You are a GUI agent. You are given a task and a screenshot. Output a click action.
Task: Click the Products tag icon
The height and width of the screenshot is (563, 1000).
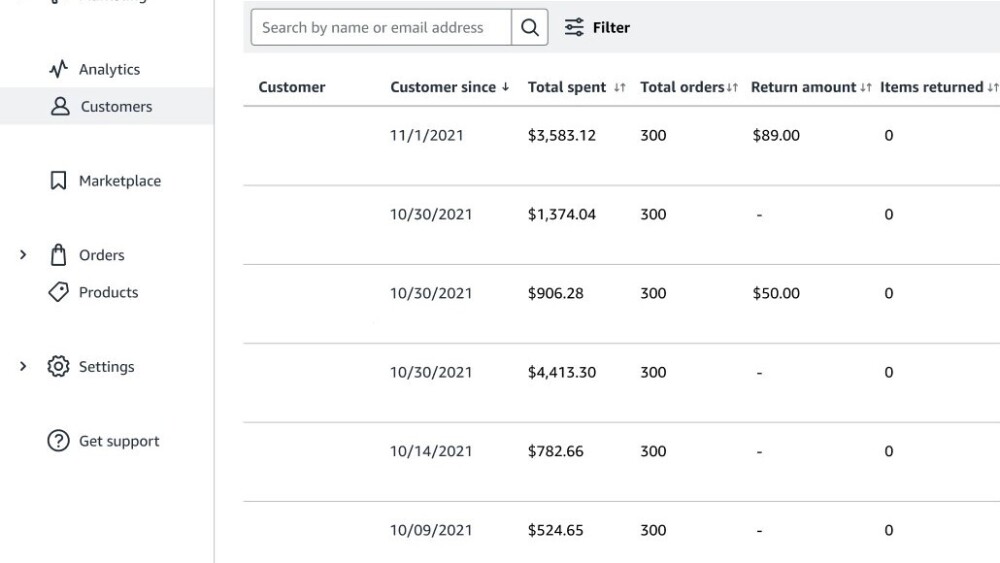point(58,292)
